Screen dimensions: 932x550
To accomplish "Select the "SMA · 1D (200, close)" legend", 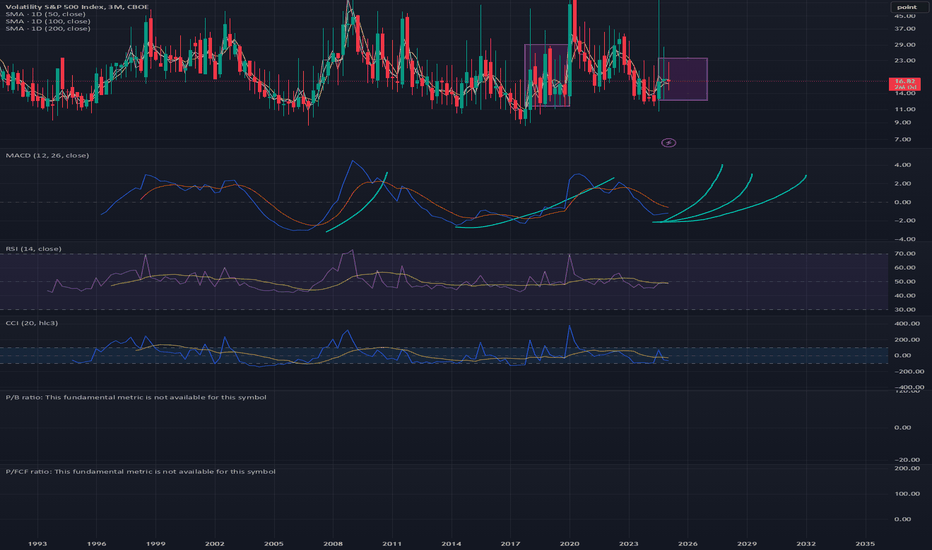I will click(x=48, y=29).
